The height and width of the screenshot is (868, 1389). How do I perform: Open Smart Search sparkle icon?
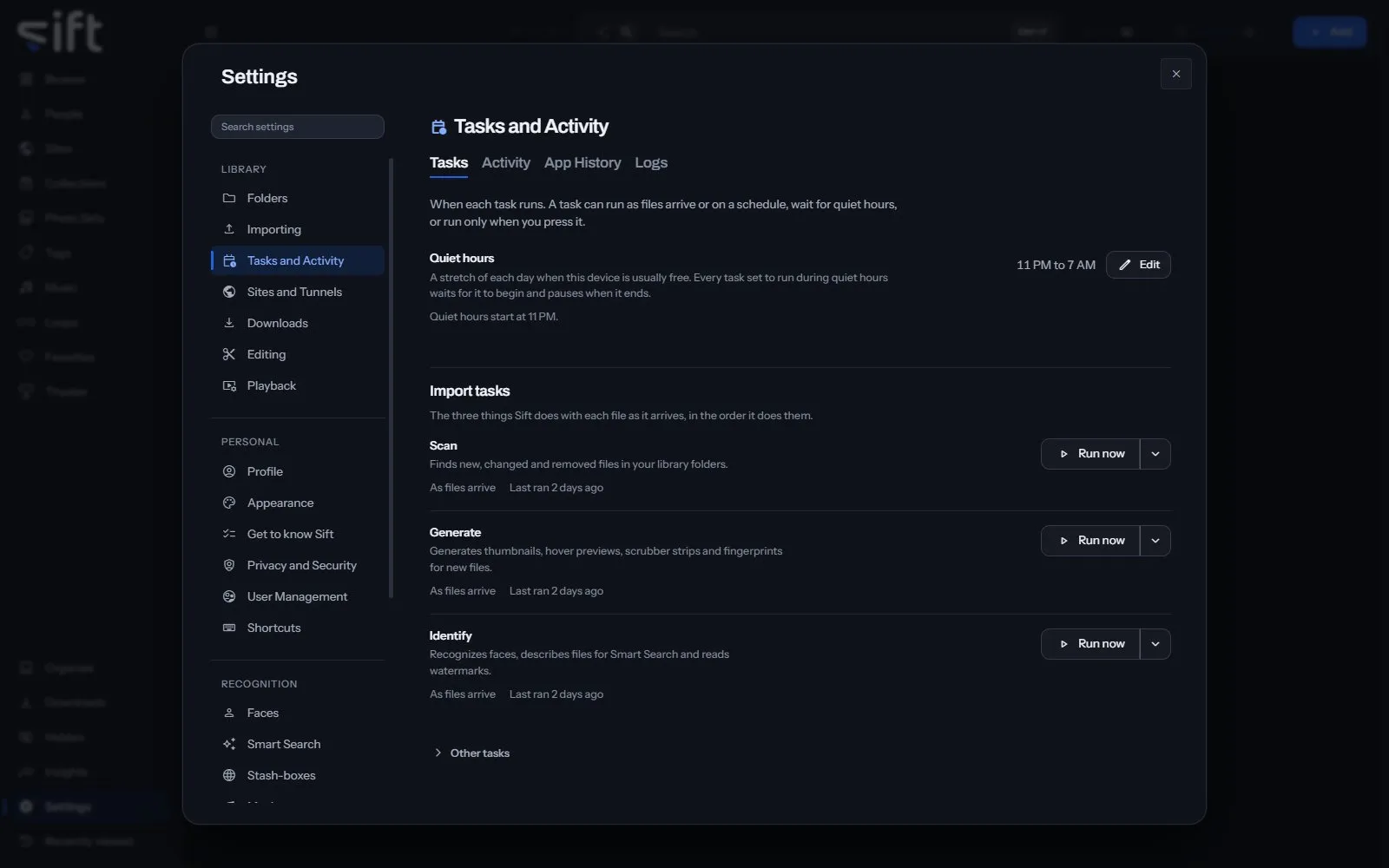229,744
